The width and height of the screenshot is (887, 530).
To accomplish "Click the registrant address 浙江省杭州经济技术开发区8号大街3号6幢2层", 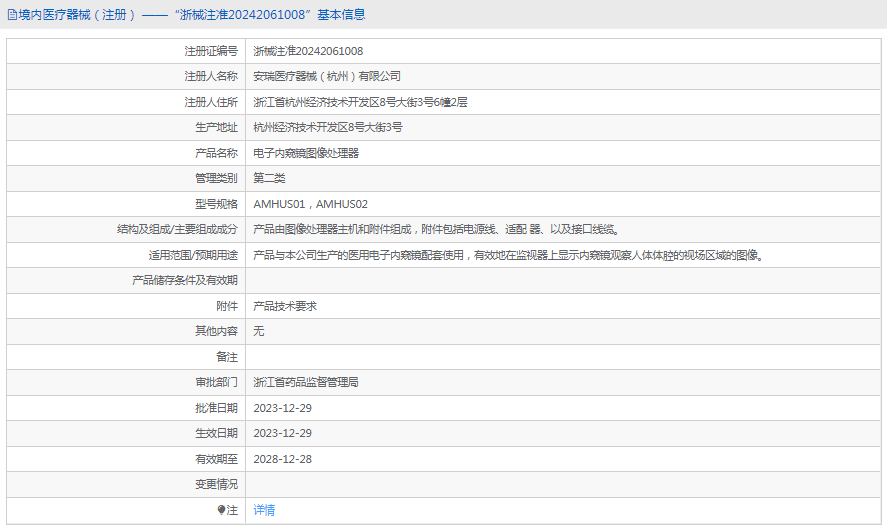I will 360,102.
